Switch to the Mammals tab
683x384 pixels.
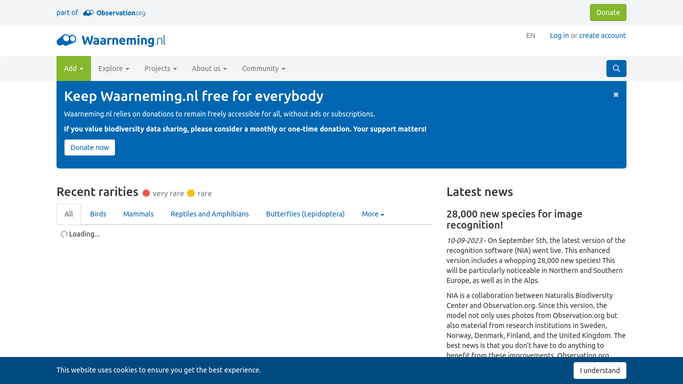pos(138,214)
